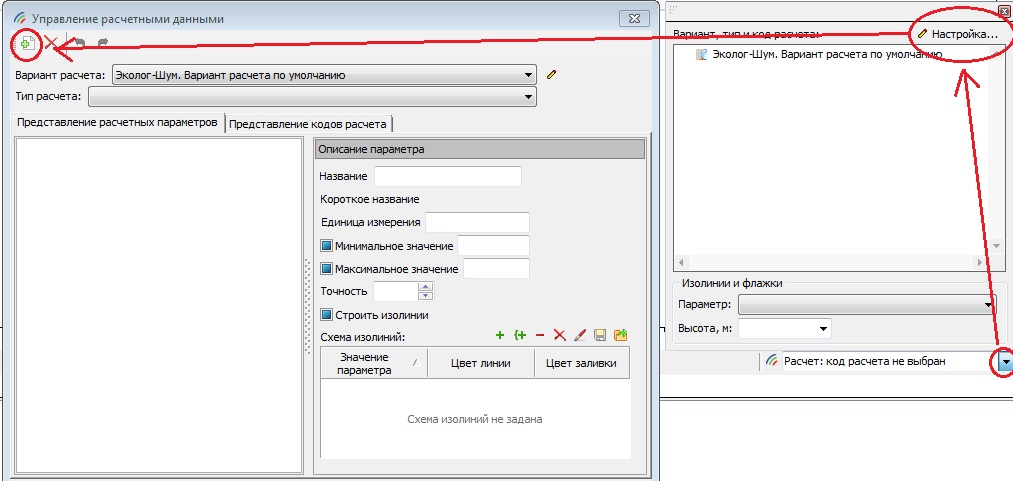Toggle the Минимальное значение checkbox
Screen dimensions: 1013x481
tap(326, 245)
